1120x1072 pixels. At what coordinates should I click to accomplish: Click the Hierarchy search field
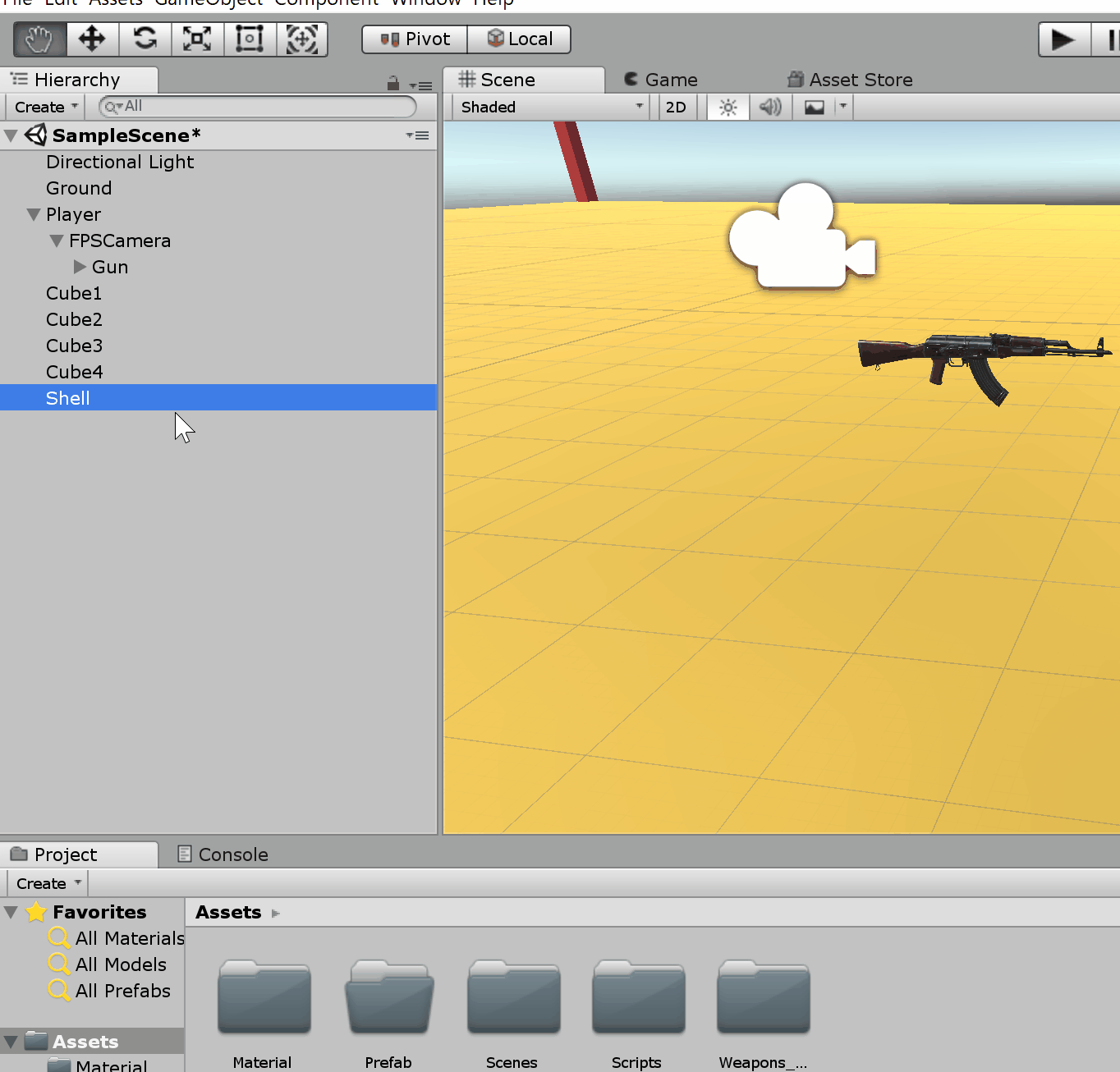255,107
